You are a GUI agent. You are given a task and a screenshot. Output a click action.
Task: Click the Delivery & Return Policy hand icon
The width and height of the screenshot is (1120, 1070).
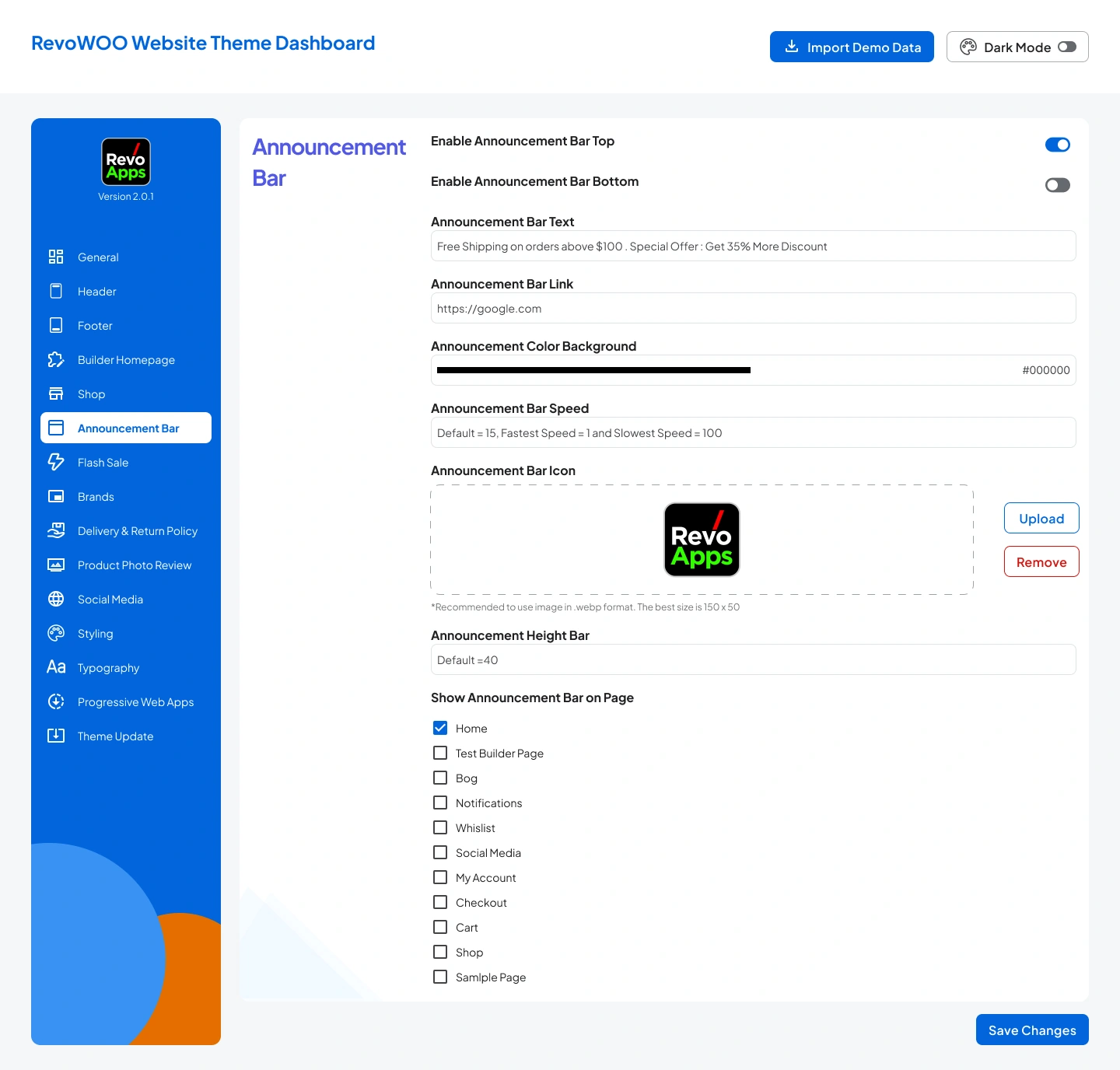[56, 530]
